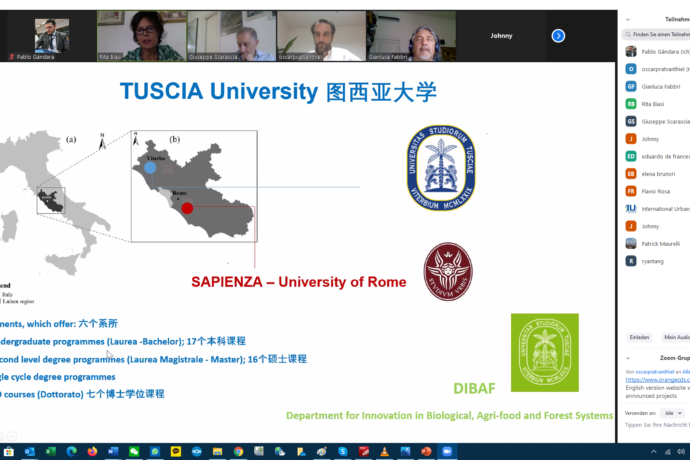The width and height of the screenshot is (690, 460).
Task: Open the PDF reader from the taskbar
Action: [x=363, y=452]
